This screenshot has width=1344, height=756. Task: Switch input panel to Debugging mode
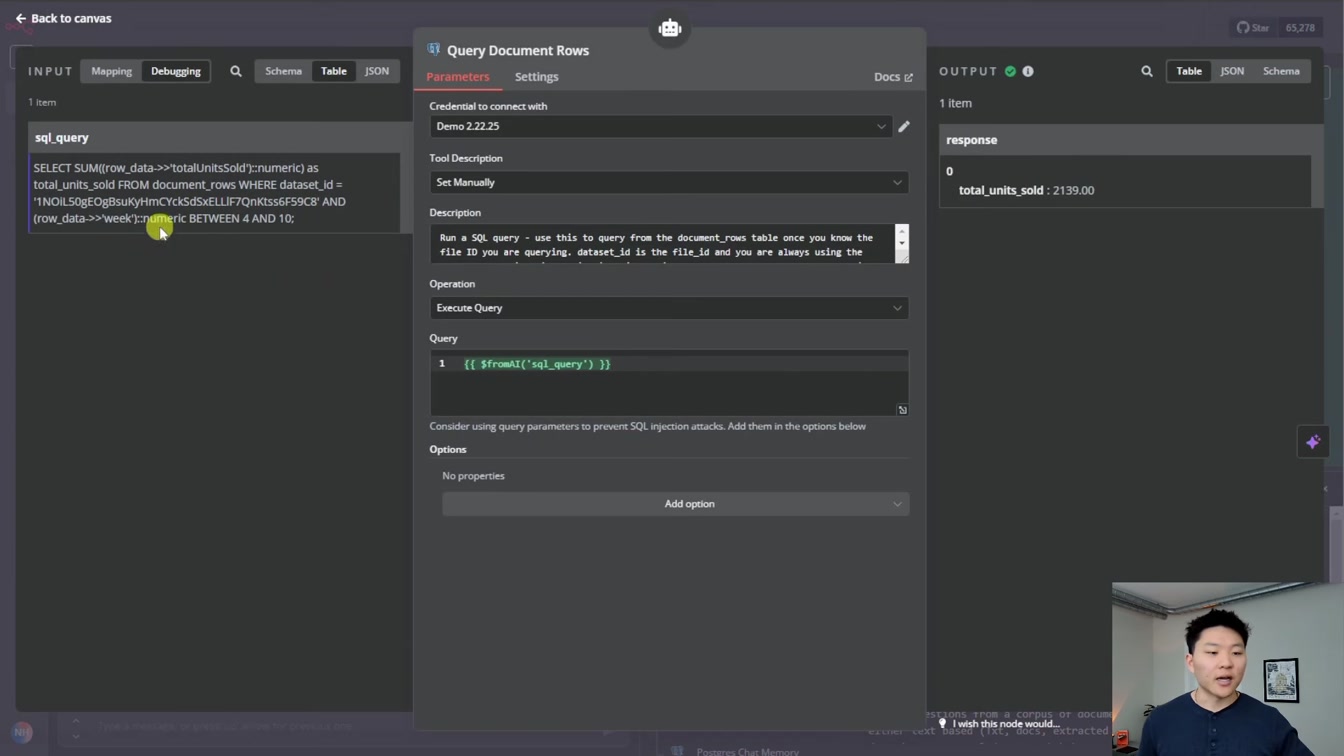tap(176, 71)
